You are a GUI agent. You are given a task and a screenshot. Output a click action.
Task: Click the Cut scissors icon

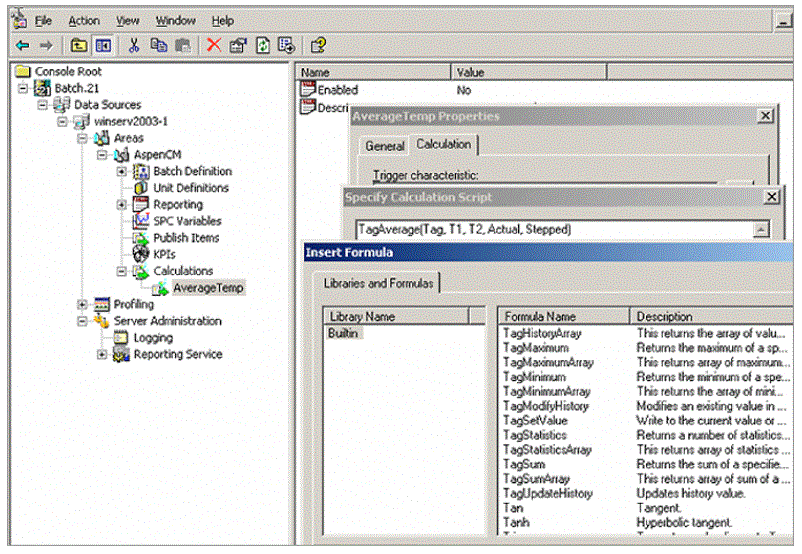click(134, 46)
